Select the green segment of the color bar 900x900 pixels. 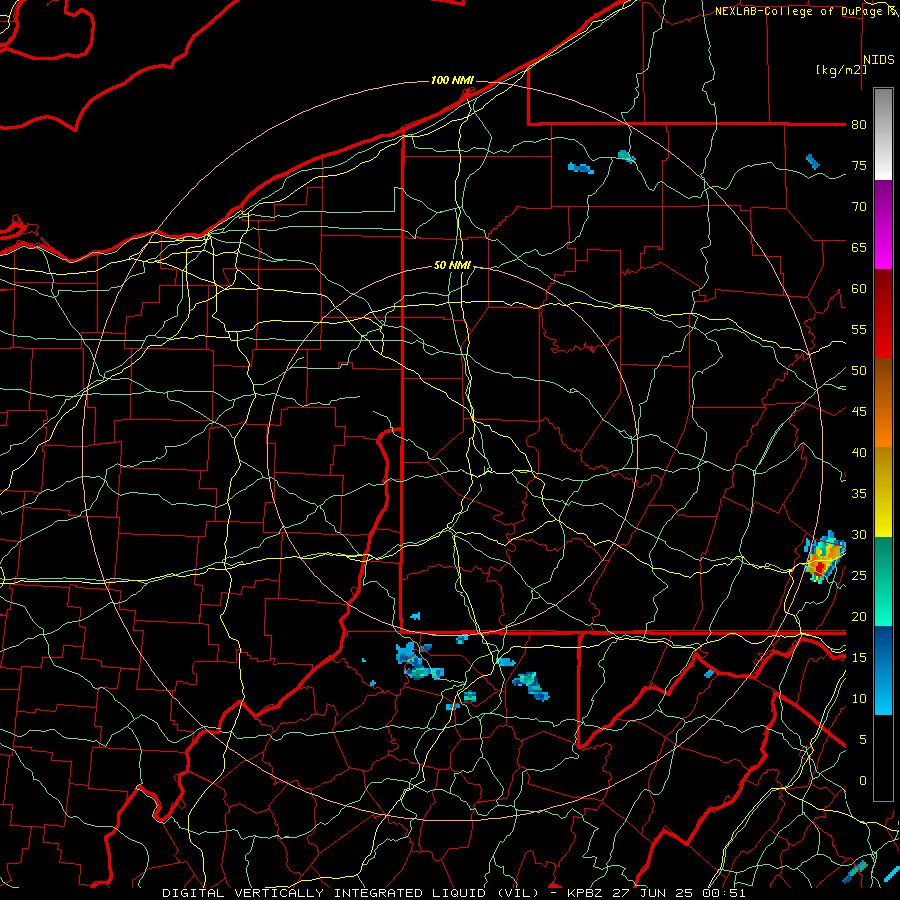(883, 581)
